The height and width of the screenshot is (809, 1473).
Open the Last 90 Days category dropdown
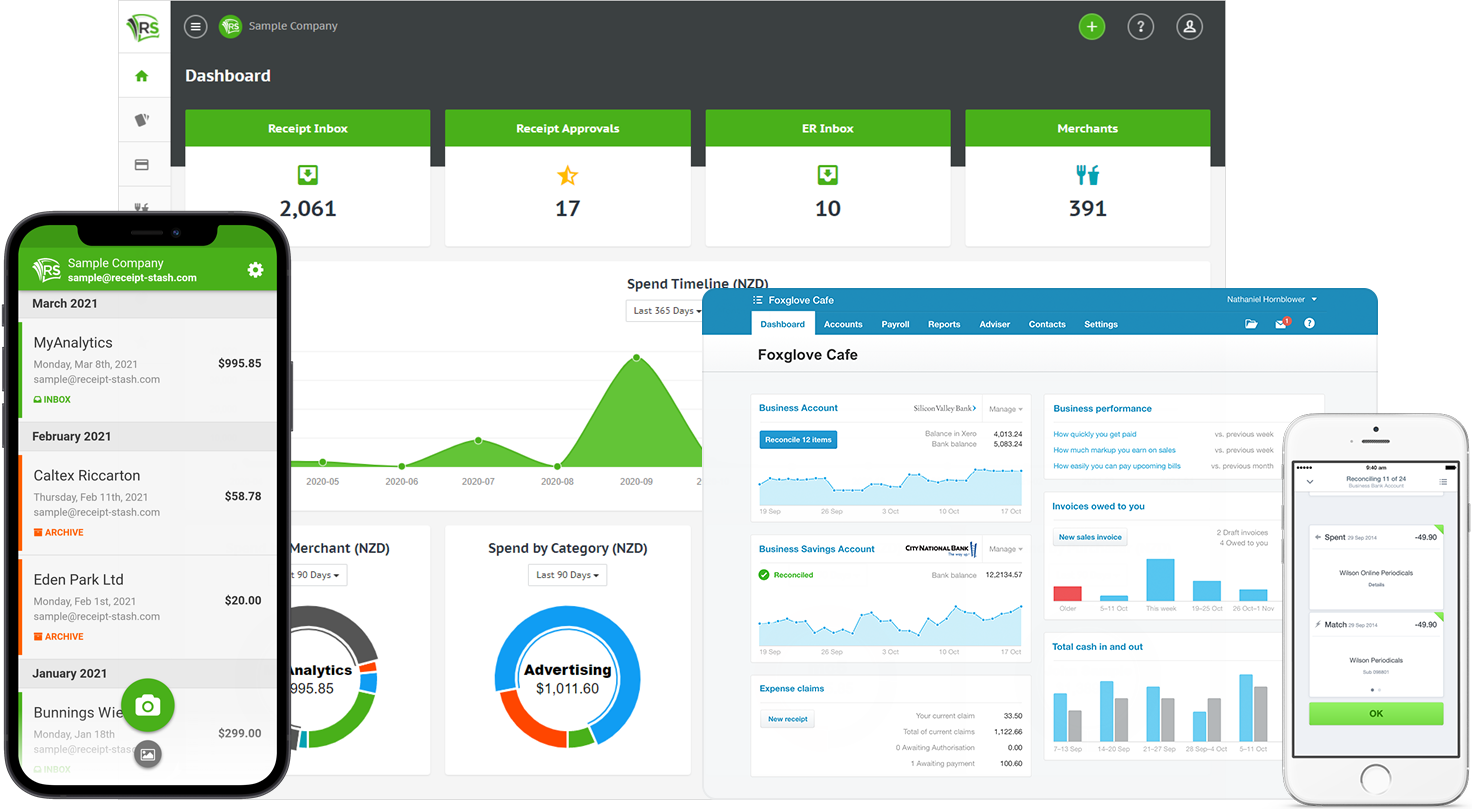pyautogui.click(x=567, y=575)
